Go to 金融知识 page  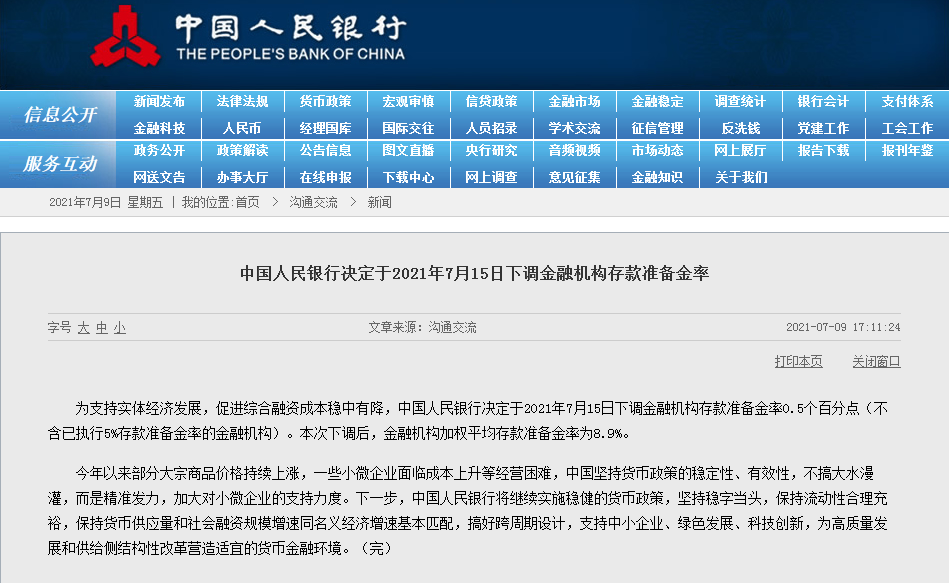click(x=657, y=177)
